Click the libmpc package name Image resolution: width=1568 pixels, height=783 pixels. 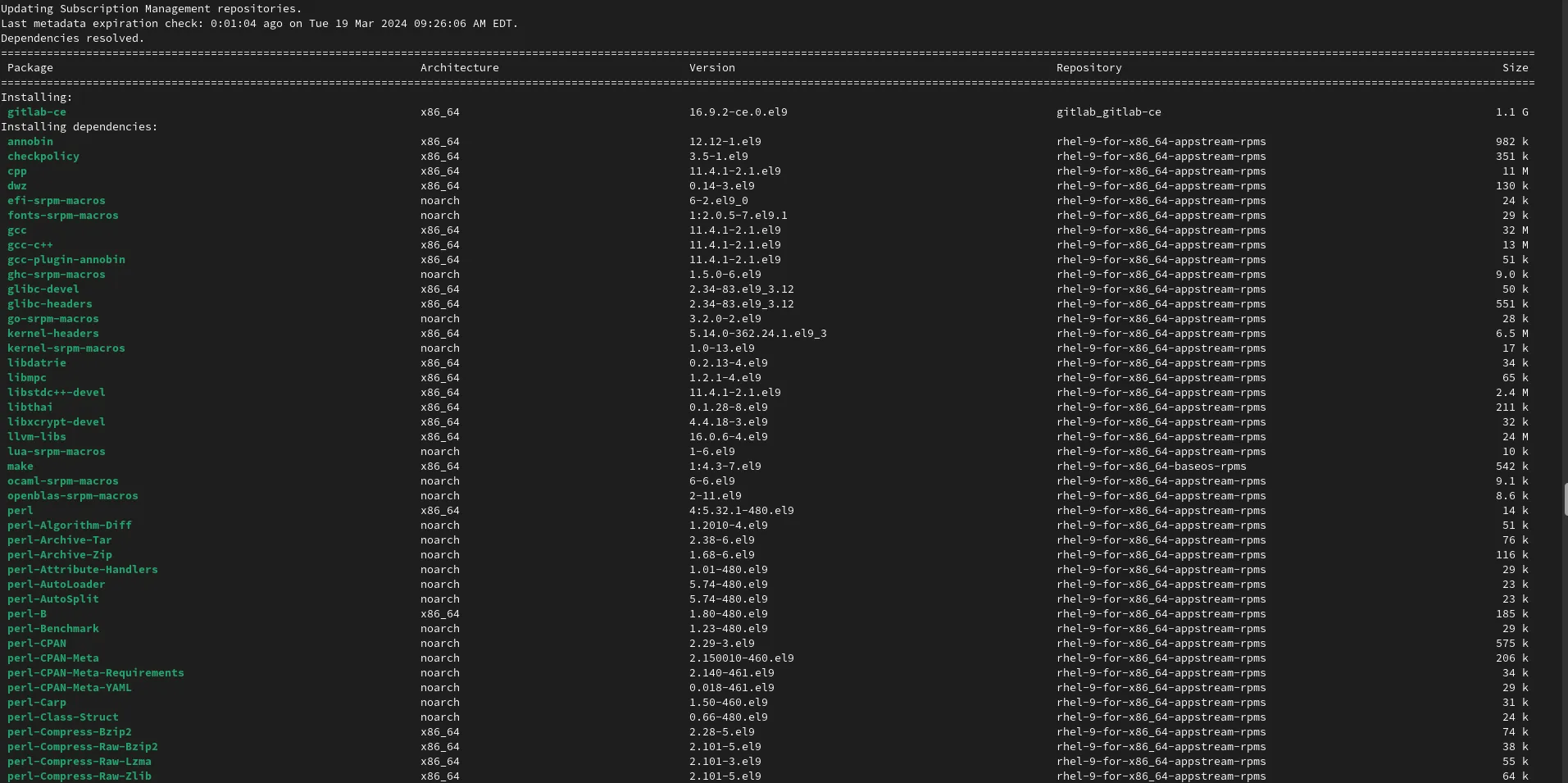[27, 378]
